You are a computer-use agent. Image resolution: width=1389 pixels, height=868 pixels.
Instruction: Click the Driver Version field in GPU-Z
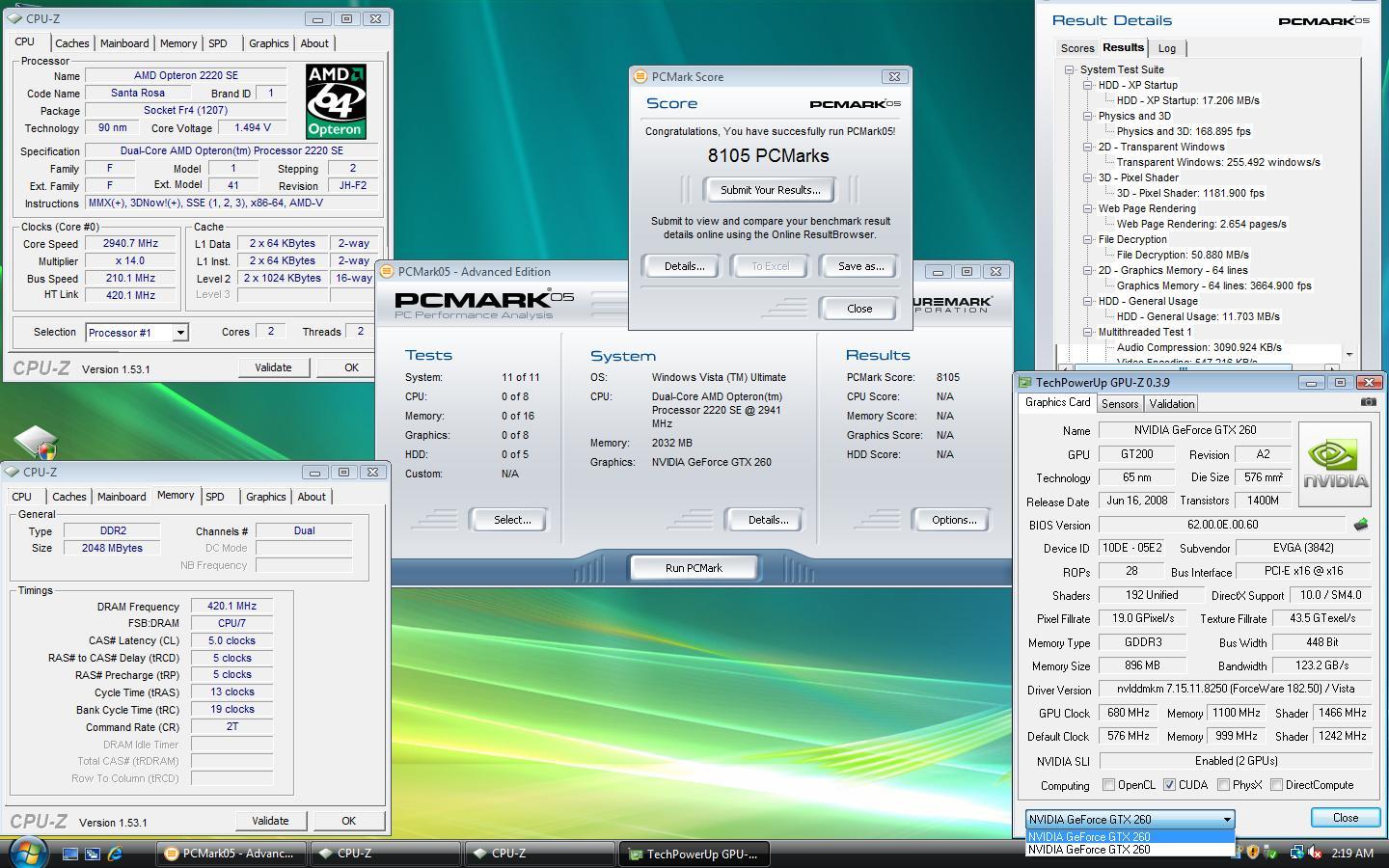[x=1236, y=690]
